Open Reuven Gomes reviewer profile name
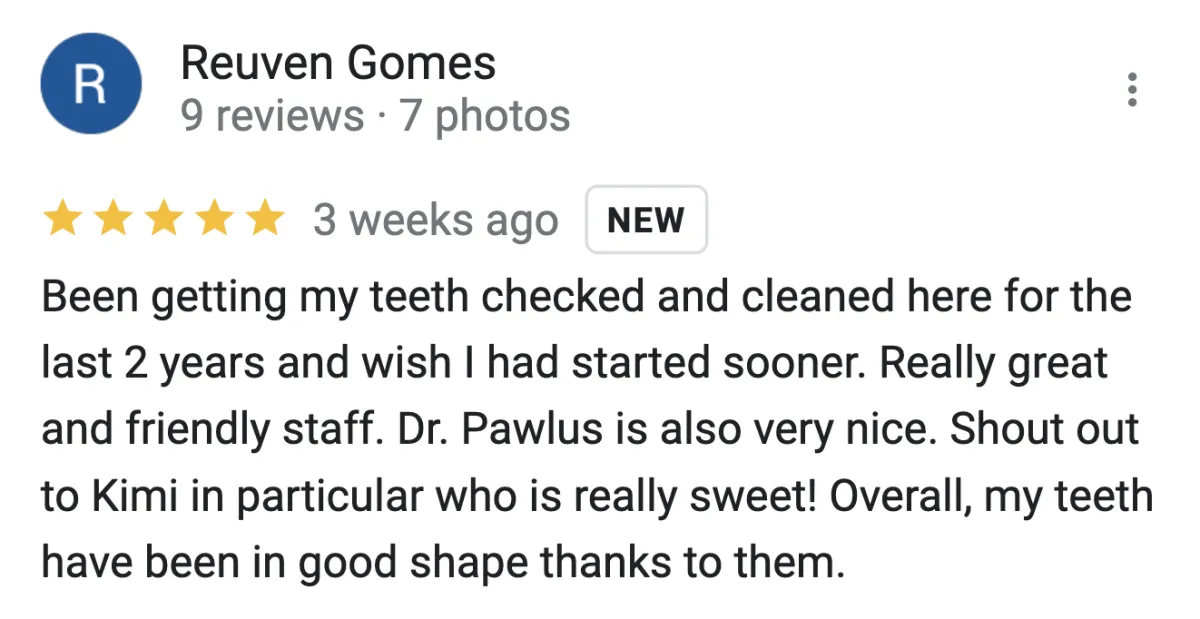The image size is (1200, 619). pyautogui.click(x=338, y=65)
